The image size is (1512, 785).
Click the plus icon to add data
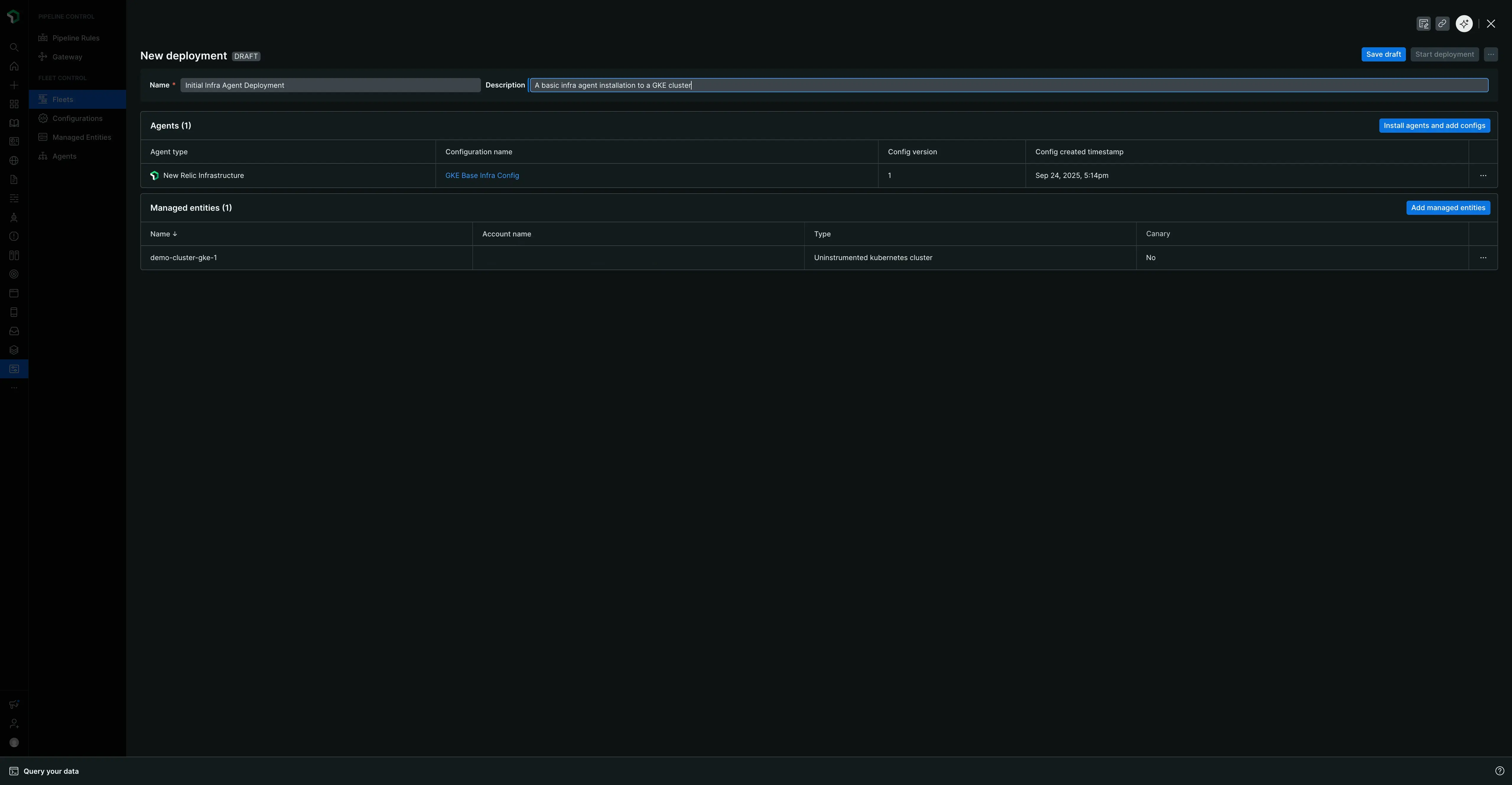click(x=14, y=85)
